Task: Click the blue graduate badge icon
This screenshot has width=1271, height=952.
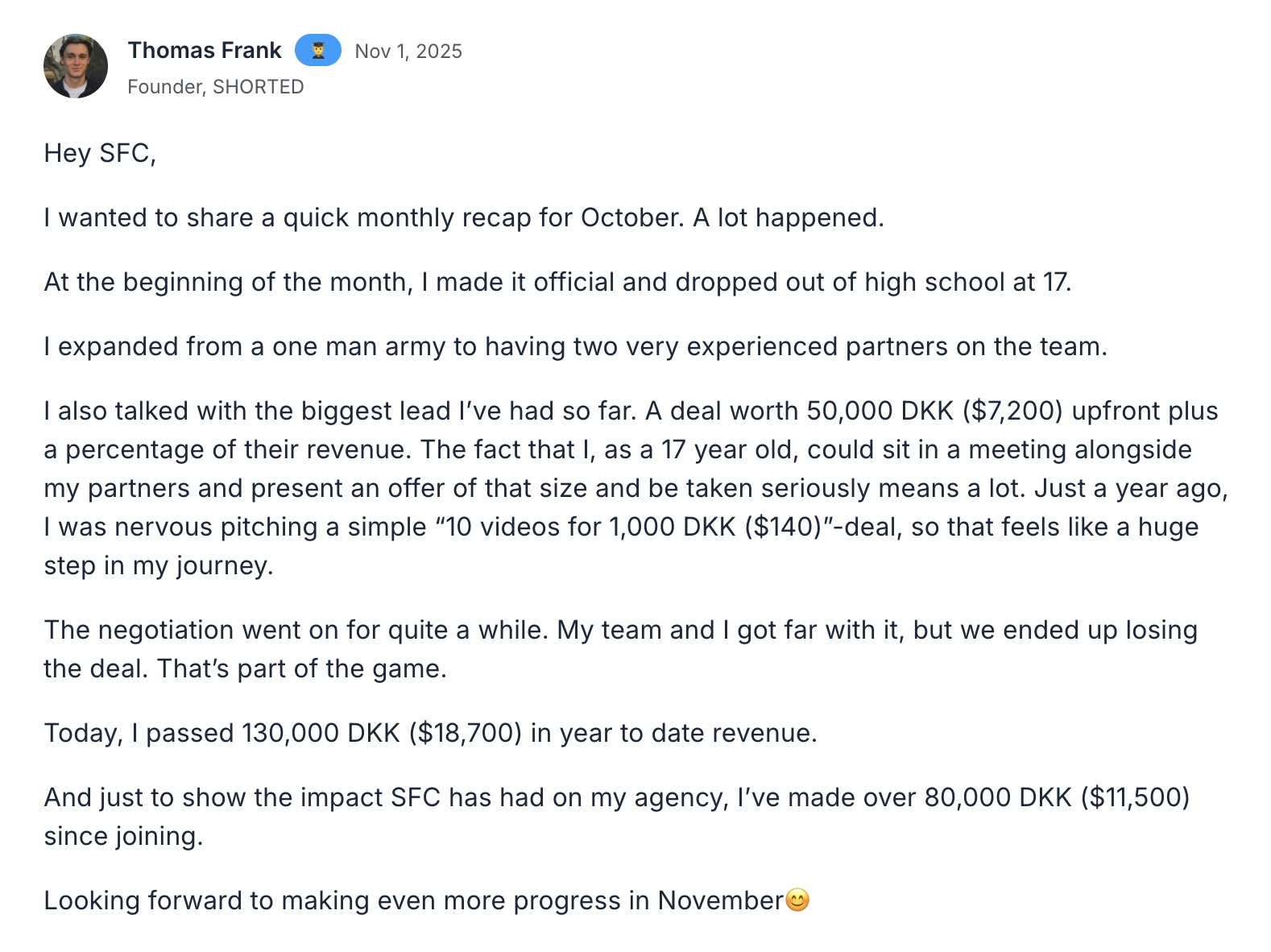Action: 318,51
